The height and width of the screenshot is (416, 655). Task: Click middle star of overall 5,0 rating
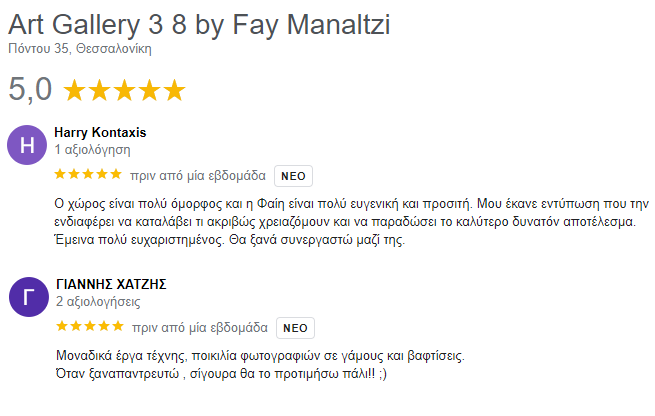tap(125, 91)
